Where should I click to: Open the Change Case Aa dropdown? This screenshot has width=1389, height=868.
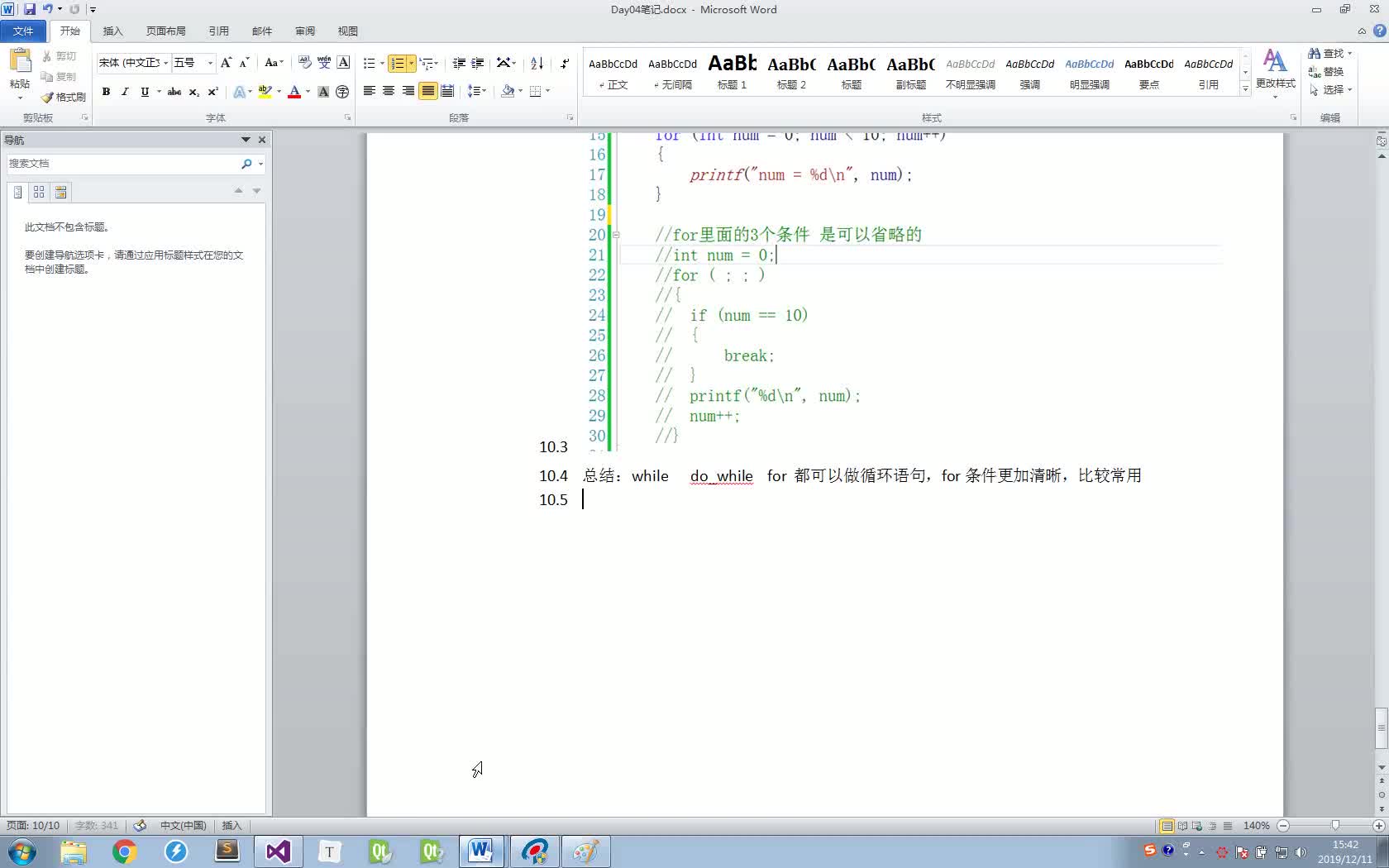(273, 63)
